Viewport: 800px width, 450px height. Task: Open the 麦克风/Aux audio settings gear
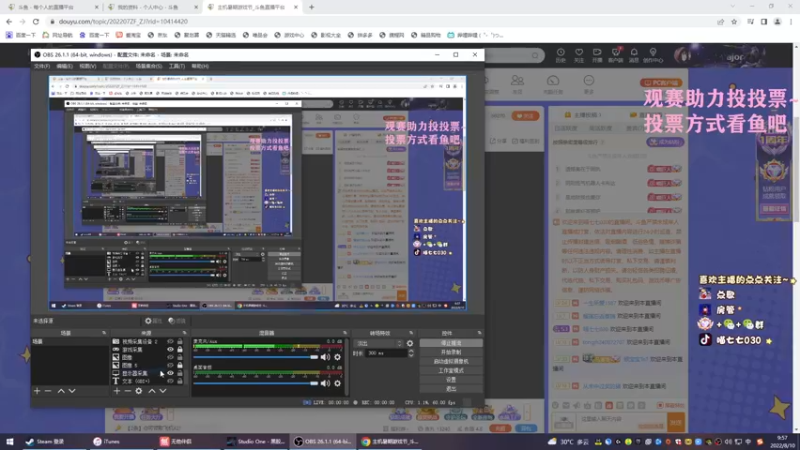coord(337,357)
